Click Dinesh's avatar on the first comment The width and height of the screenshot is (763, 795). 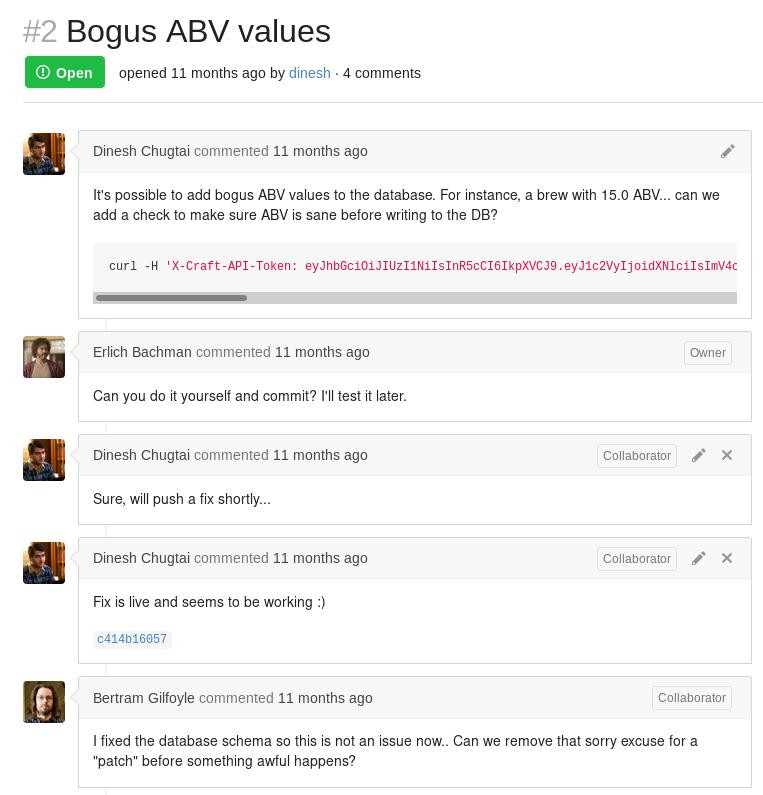click(x=44, y=154)
